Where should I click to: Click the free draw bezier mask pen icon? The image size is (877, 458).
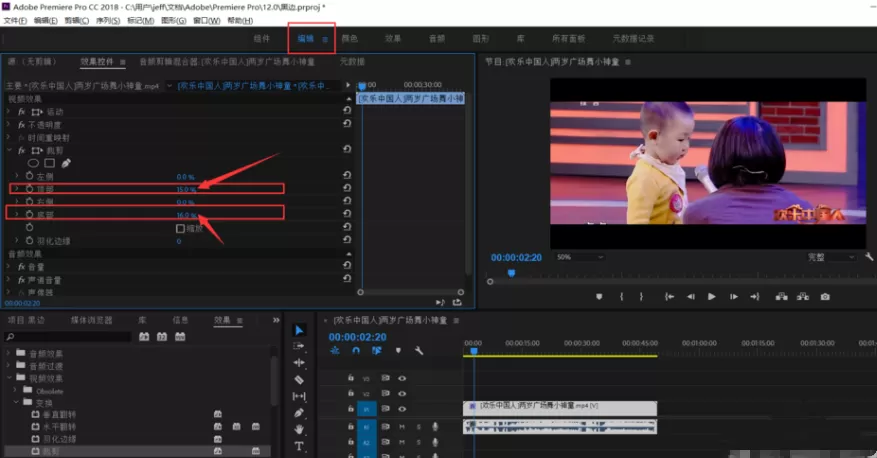coord(66,163)
